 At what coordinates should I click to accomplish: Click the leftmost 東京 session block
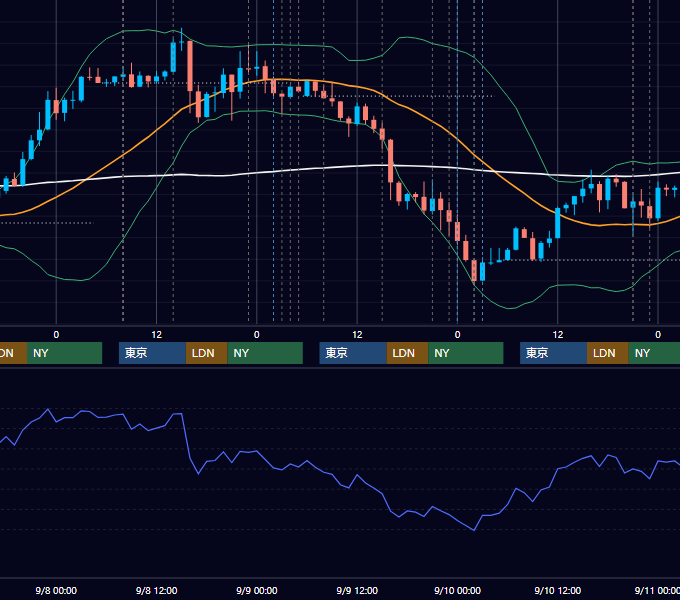(x=152, y=353)
